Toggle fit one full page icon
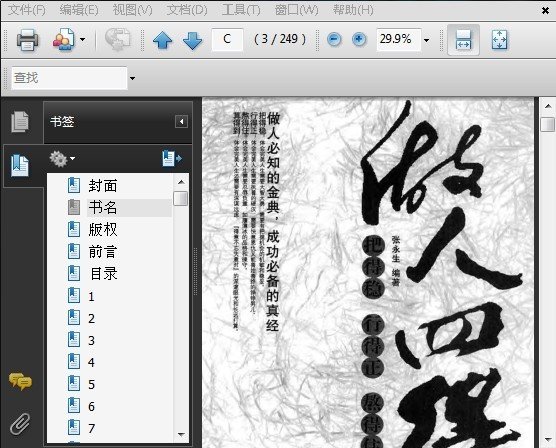Screen dimensions: 556x448 pyautogui.click(x=499, y=39)
